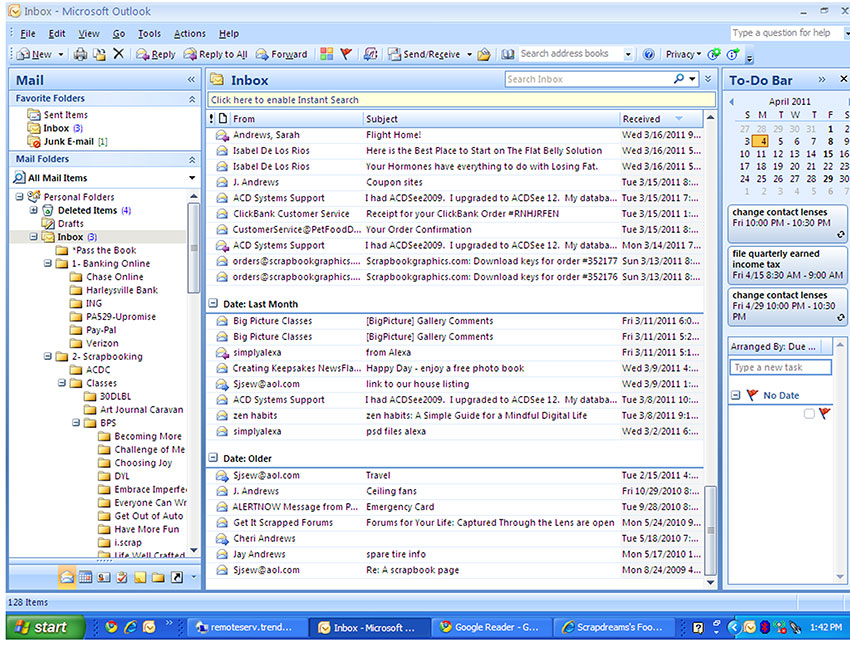This screenshot has height=649, width=850.
Task: Click here to enable Instant Search
Action: pyautogui.click(x=462, y=100)
